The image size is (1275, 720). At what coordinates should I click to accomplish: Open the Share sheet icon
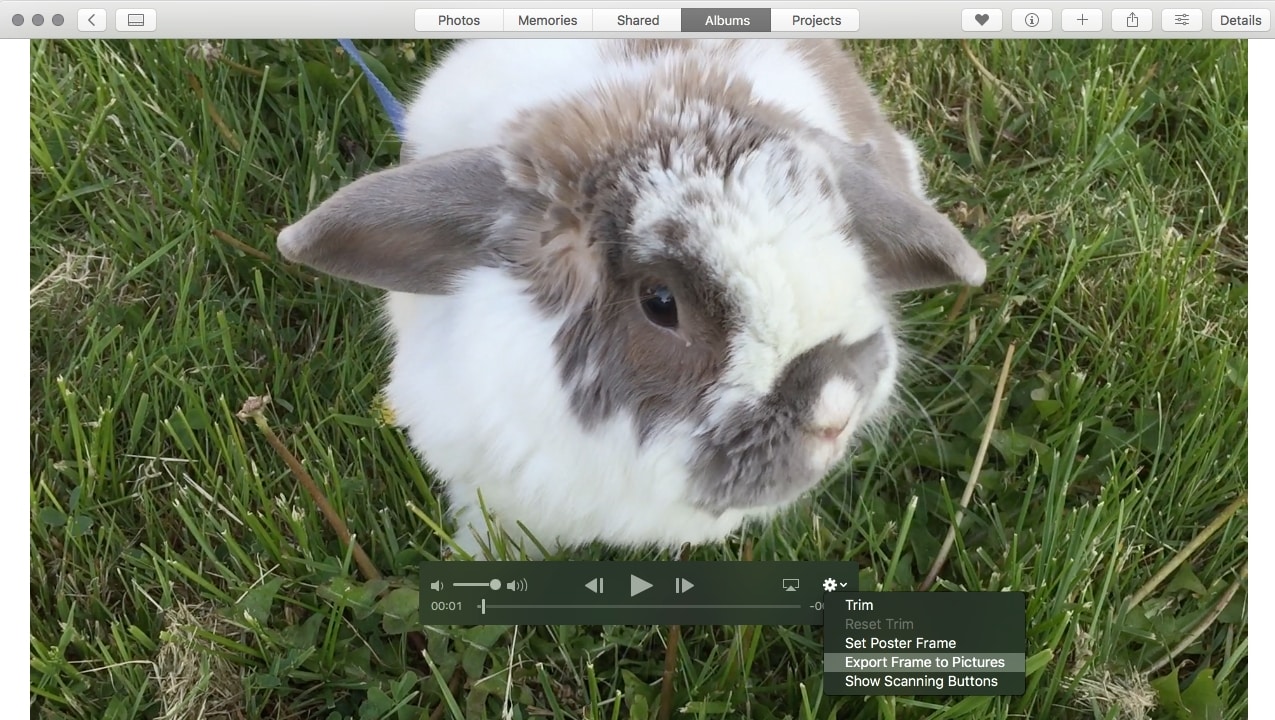1131,19
